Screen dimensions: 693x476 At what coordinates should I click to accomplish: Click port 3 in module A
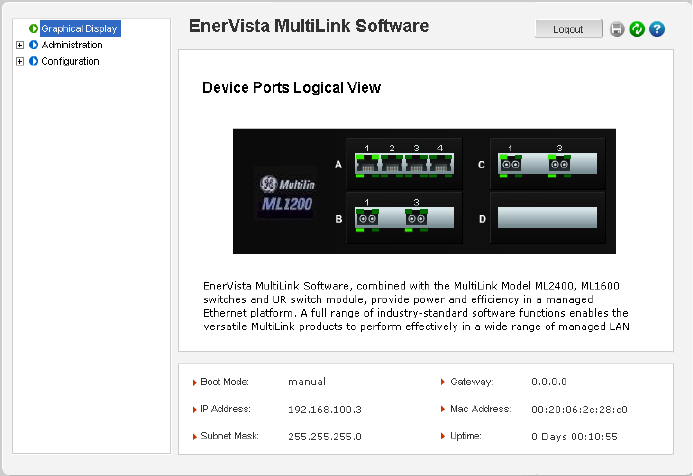(x=416, y=164)
